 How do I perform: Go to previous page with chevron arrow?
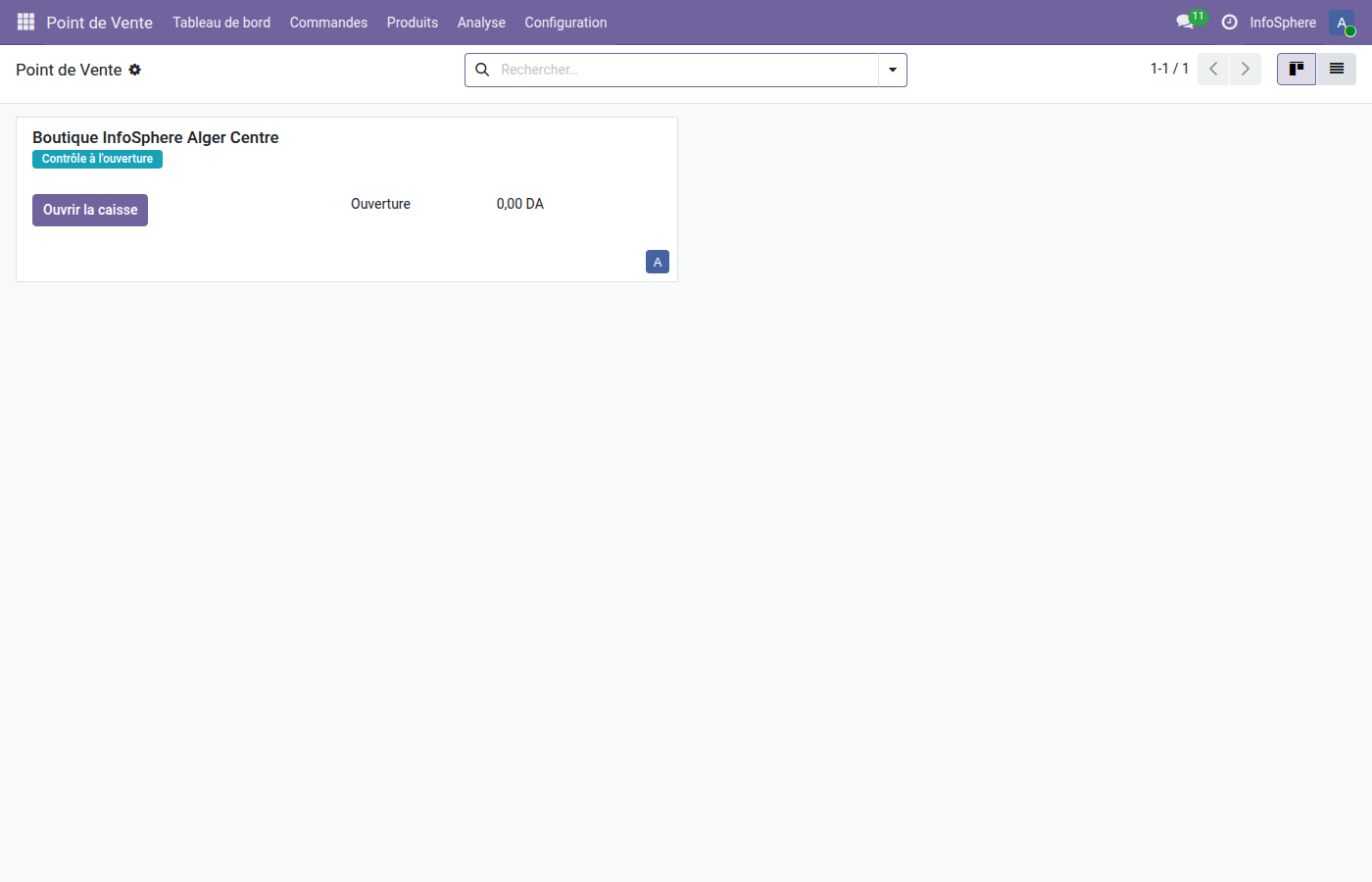(x=1213, y=69)
